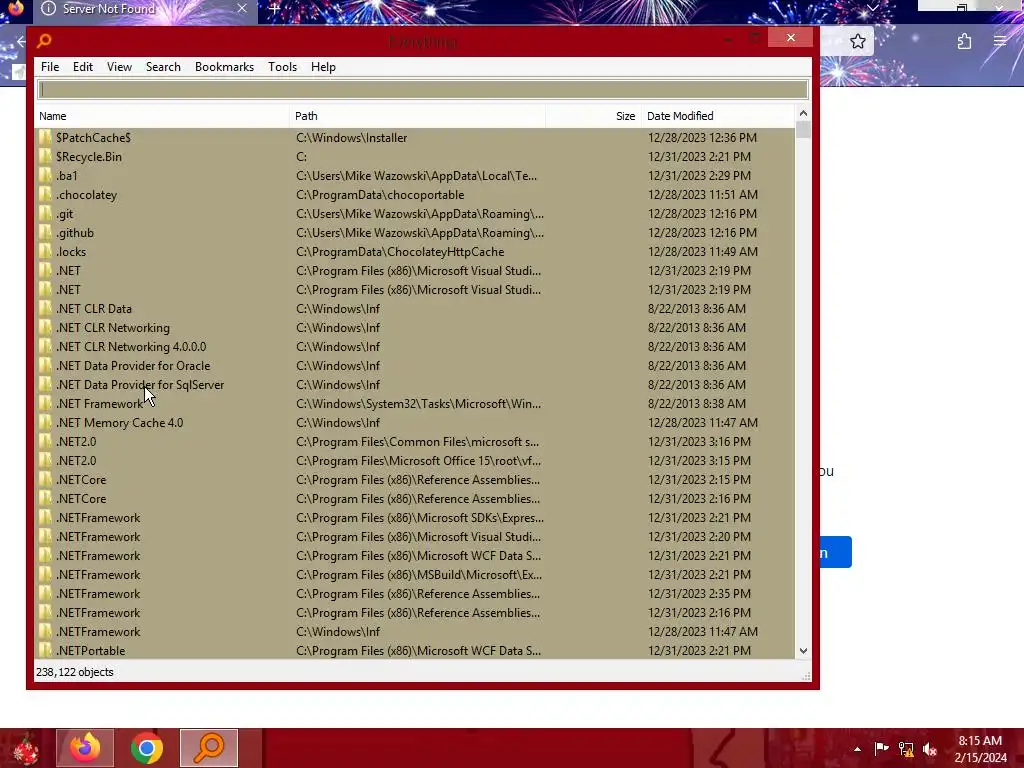Select .NET Memory Cache 4.0 folder icon

(x=45, y=423)
